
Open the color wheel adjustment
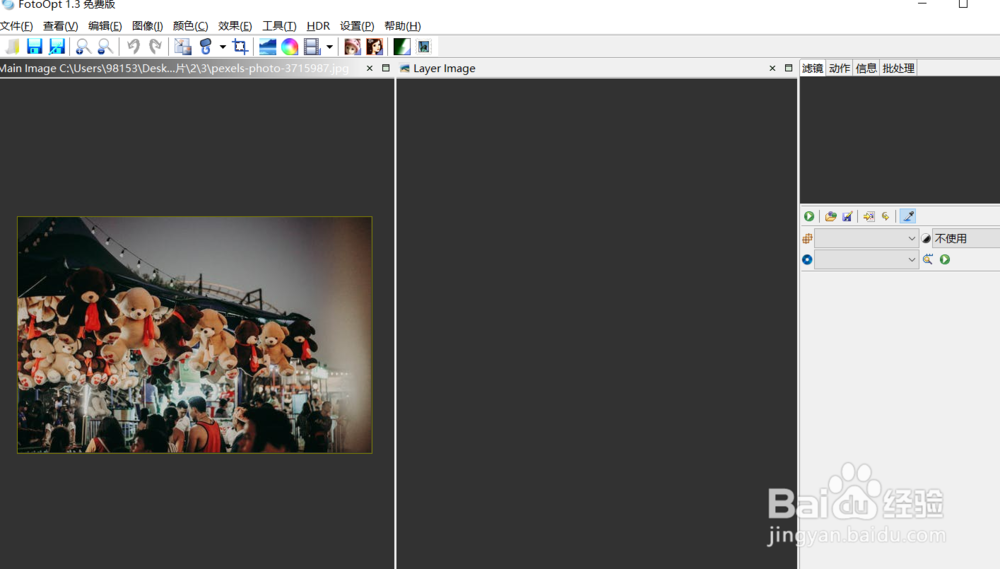point(290,47)
